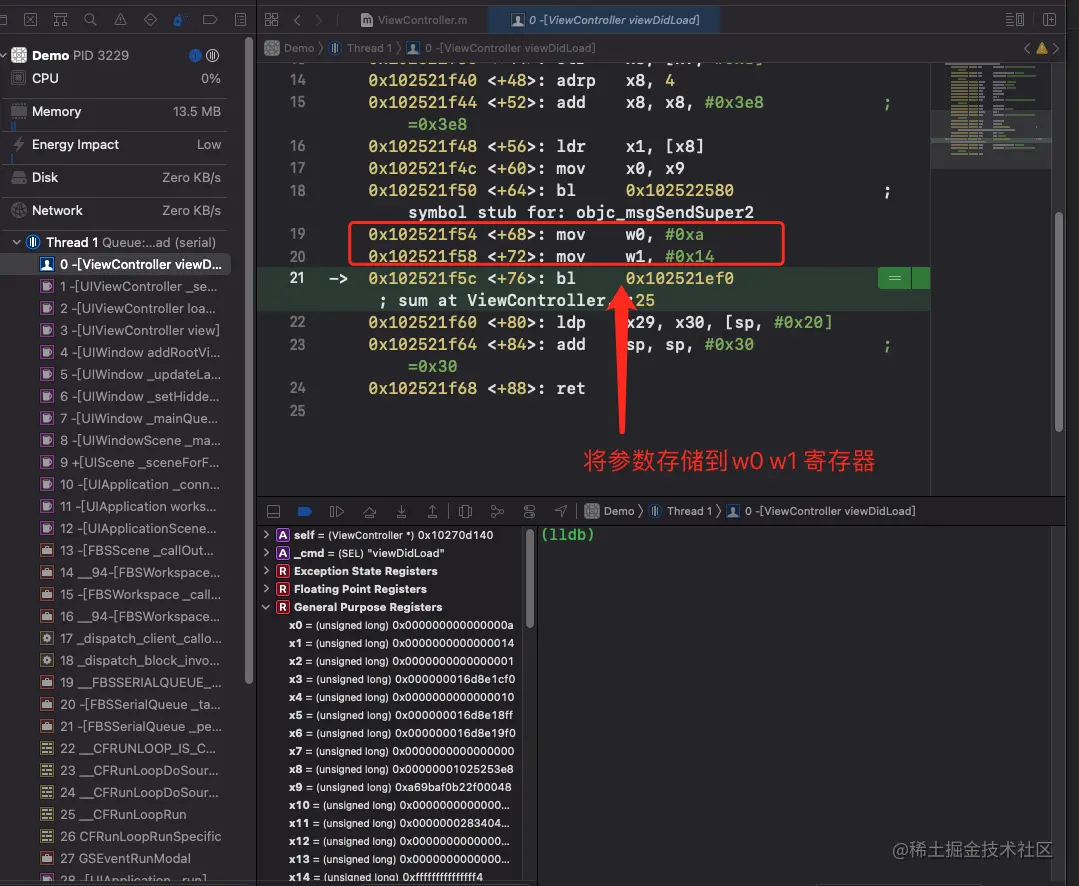Click the variables view scrollbar

click(530, 578)
